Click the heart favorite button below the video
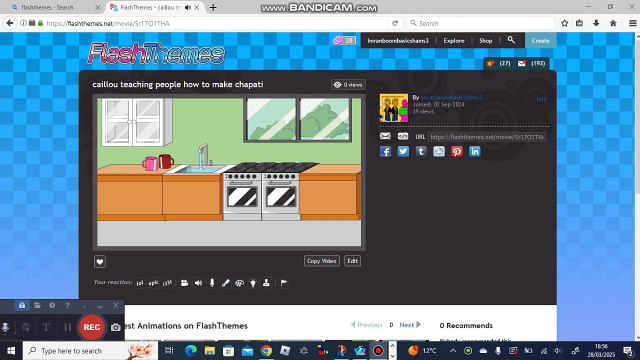Viewport: 640px width, 360px height. [x=100, y=262]
